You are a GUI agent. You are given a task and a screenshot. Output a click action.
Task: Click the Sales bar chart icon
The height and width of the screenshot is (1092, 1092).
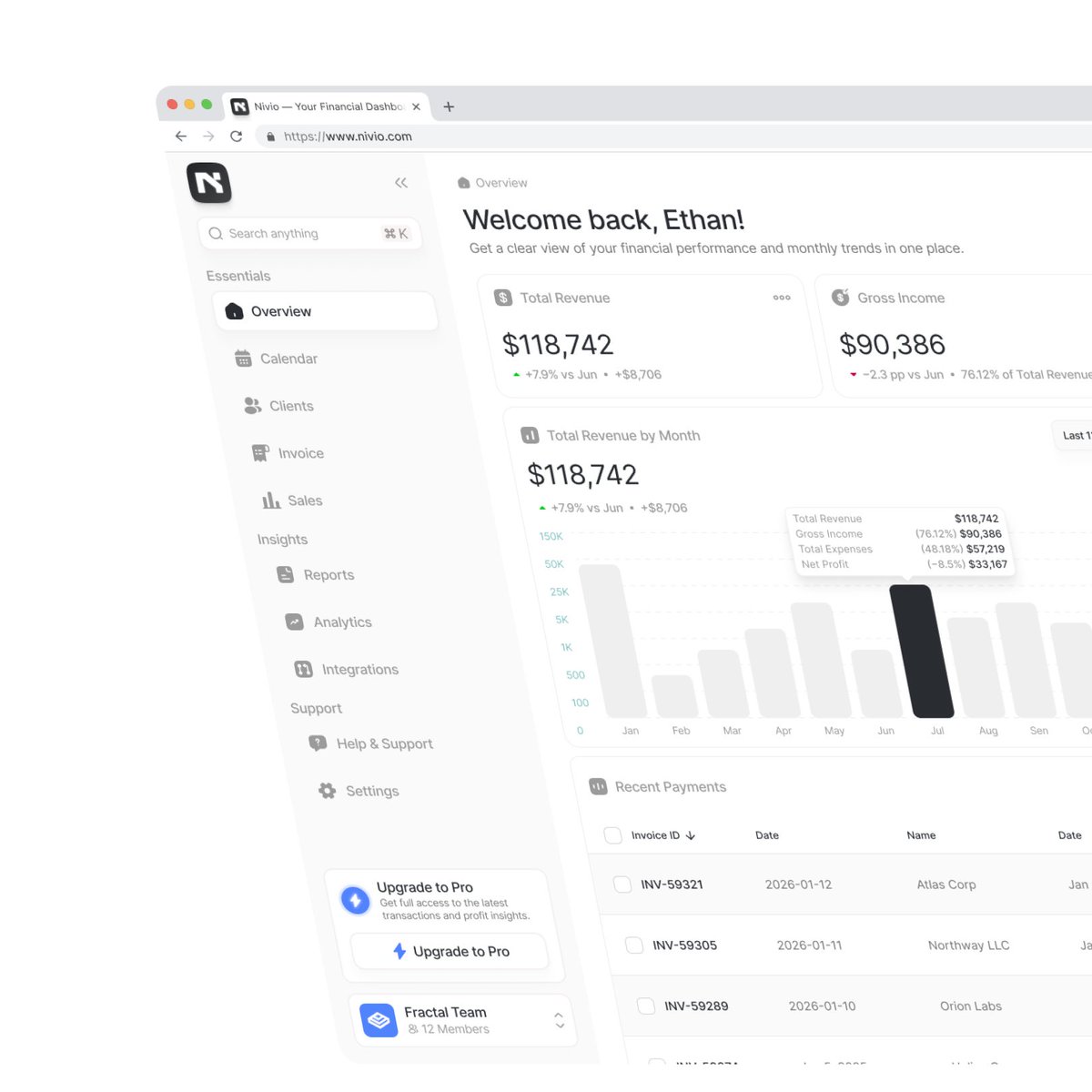271,500
